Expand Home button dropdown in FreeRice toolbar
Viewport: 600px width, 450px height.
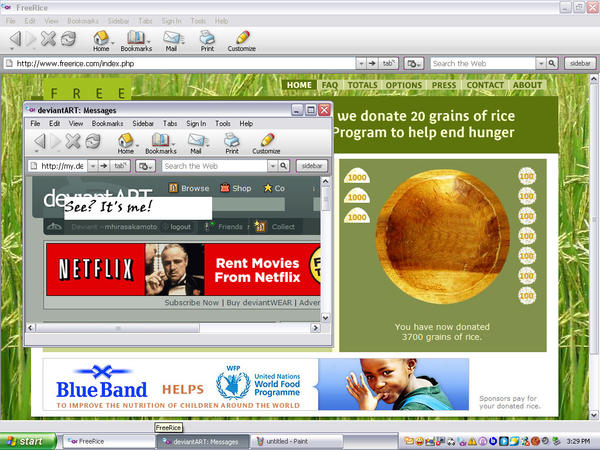(x=113, y=42)
